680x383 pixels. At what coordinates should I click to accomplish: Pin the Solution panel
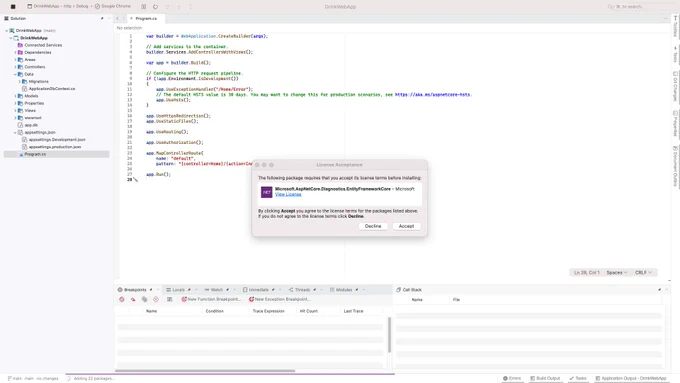(x=102, y=18)
